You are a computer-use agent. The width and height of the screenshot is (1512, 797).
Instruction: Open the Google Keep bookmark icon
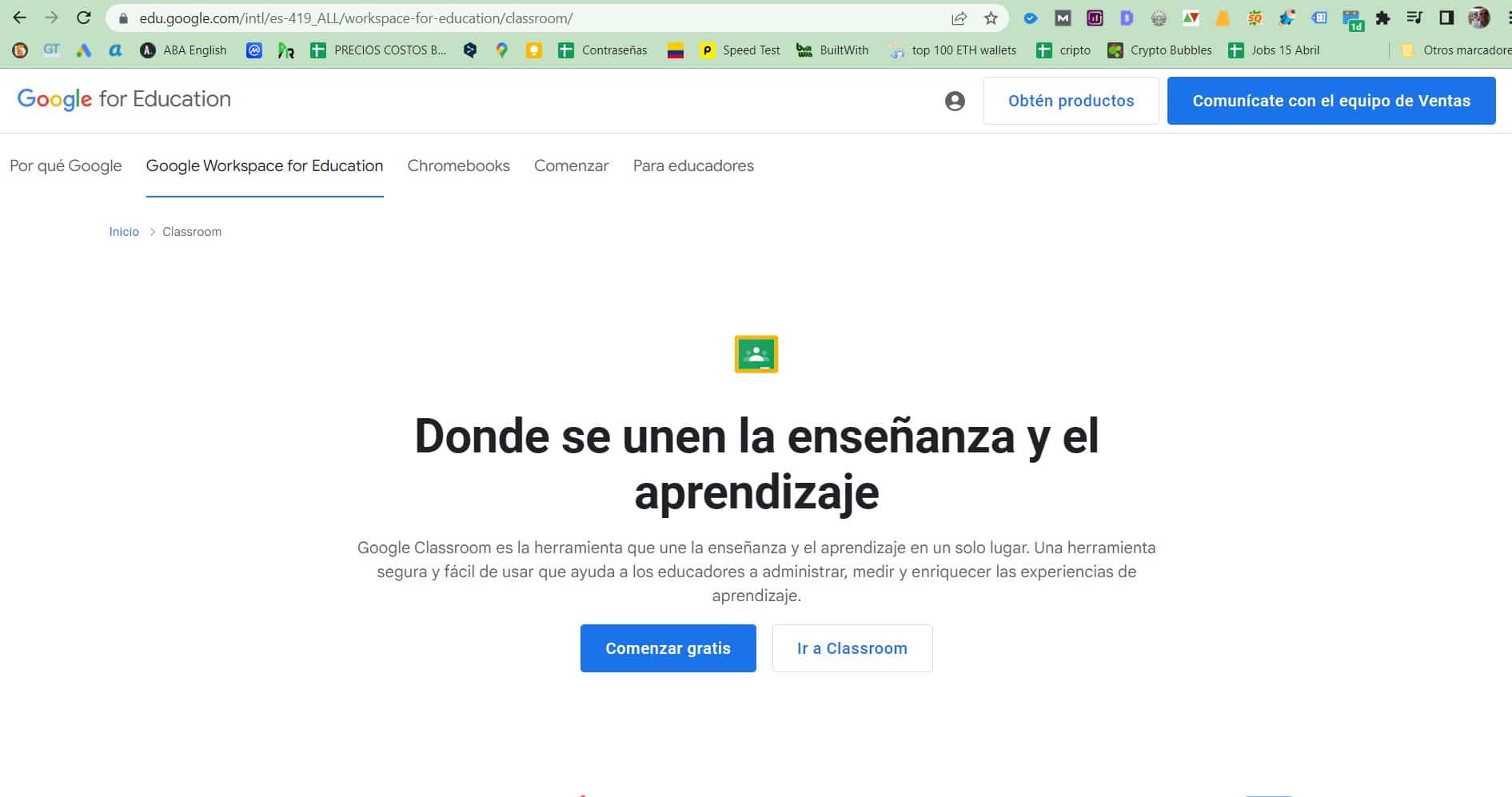pos(533,50)
